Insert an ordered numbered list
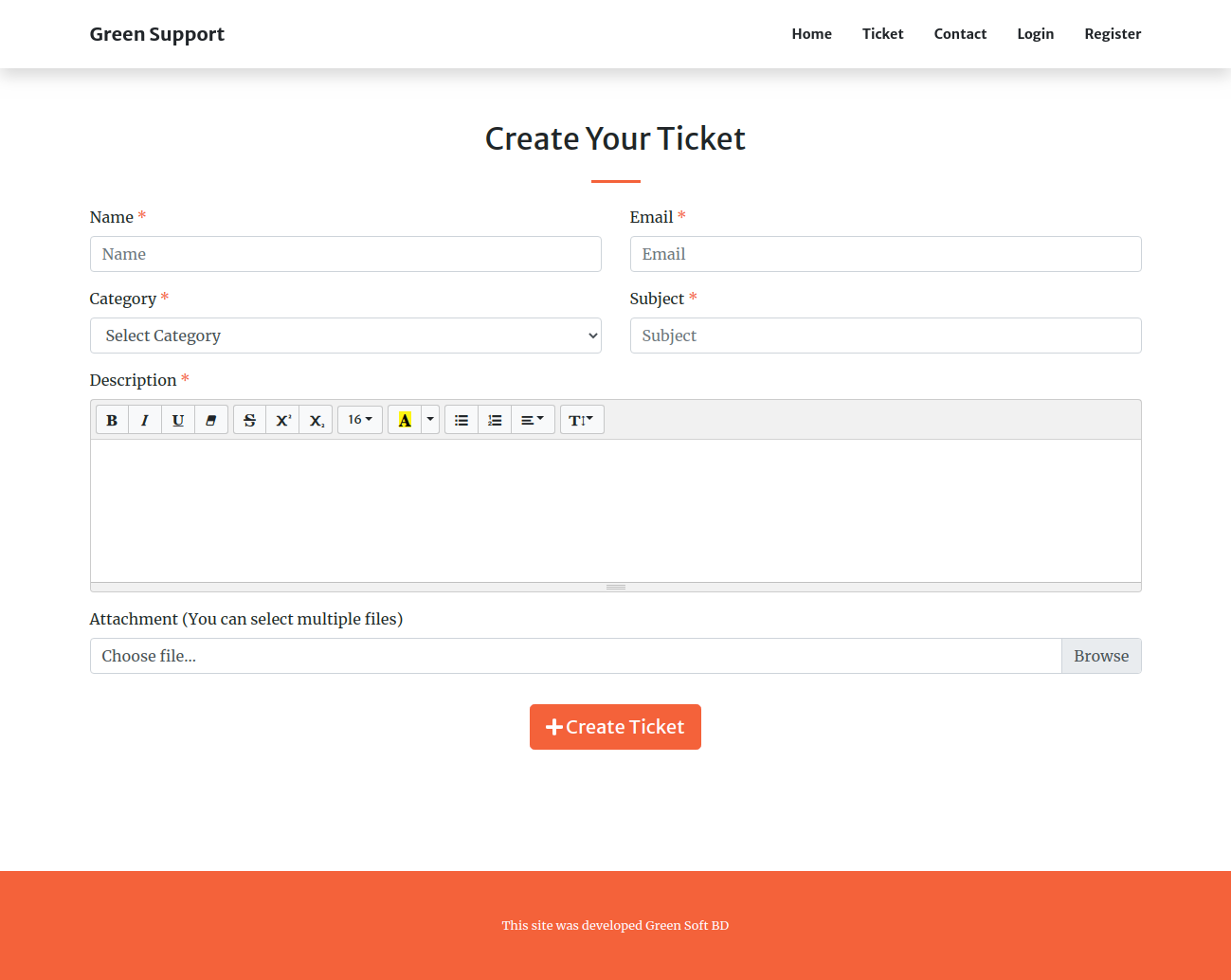This screenshot has height=980, width=1231. (x=495, y=420)
